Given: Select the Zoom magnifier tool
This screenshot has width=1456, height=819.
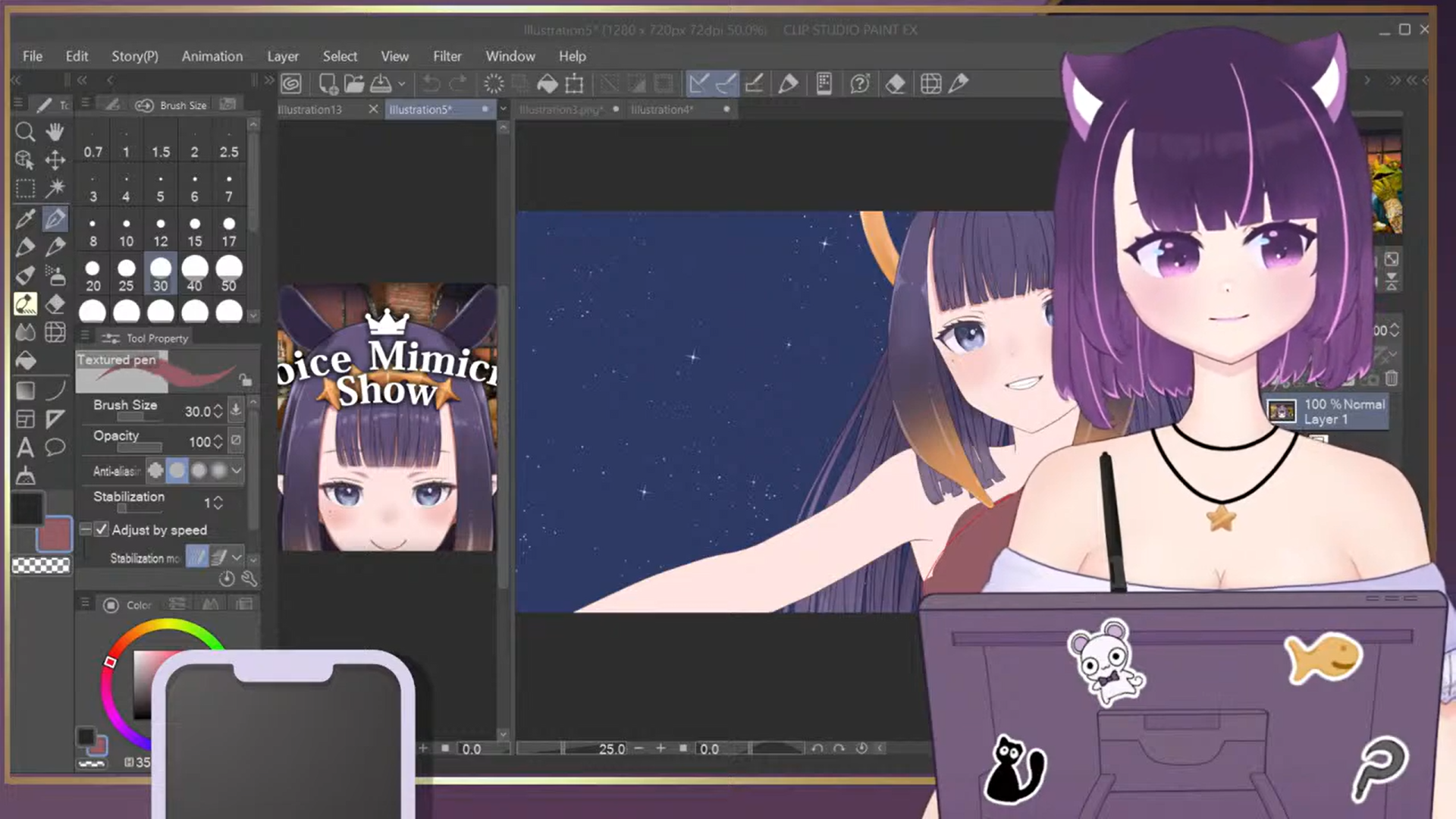Looking at the screenshot, I should pos(25,132).
